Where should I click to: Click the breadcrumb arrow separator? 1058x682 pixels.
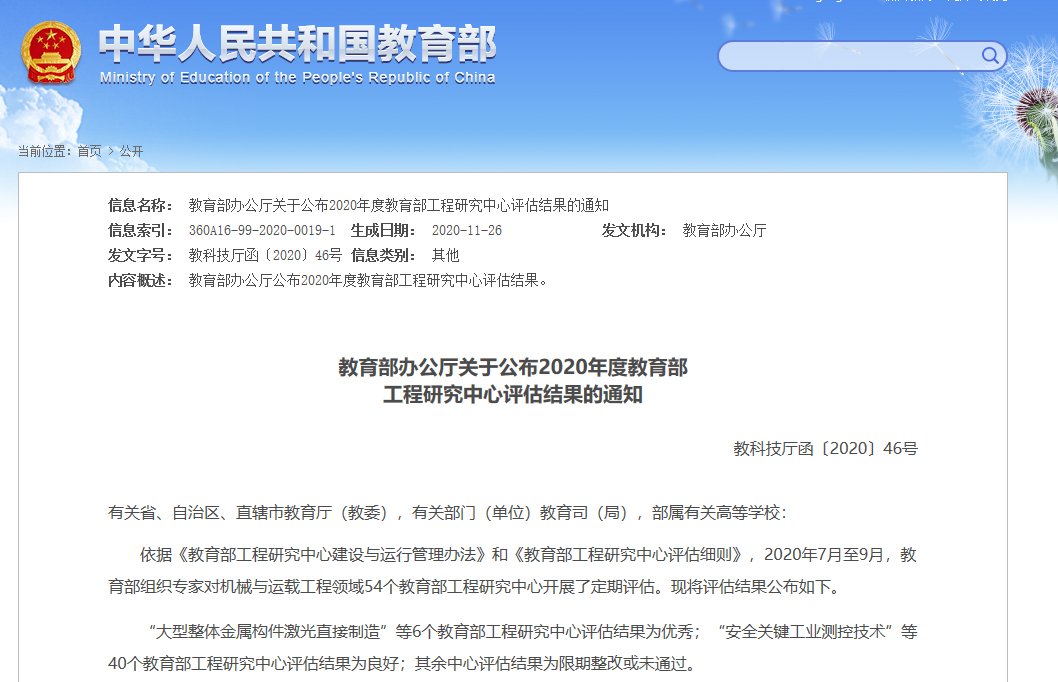coord(110,151)
